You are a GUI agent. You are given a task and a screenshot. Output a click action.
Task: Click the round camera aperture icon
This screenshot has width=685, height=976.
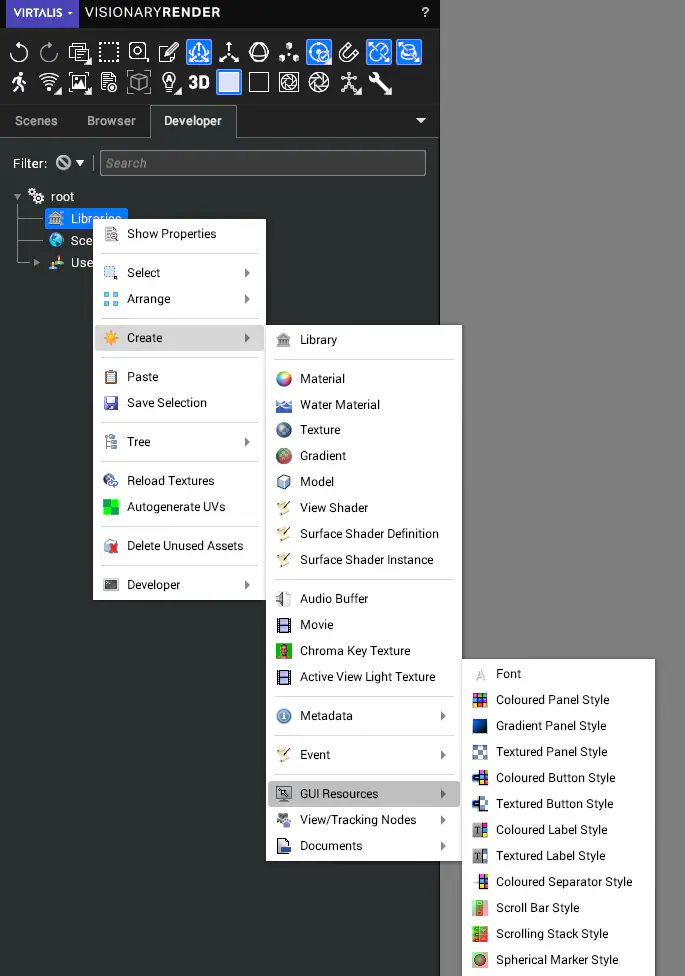[319, 82]
